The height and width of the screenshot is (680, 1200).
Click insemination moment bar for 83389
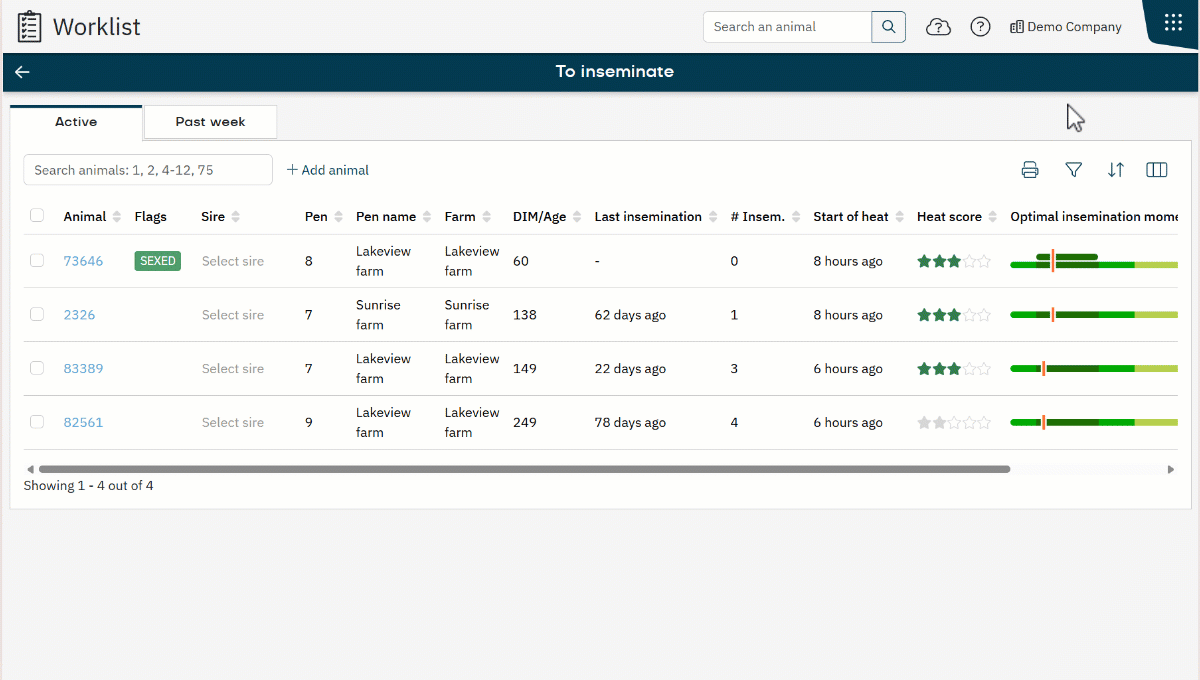(1094, 369)
